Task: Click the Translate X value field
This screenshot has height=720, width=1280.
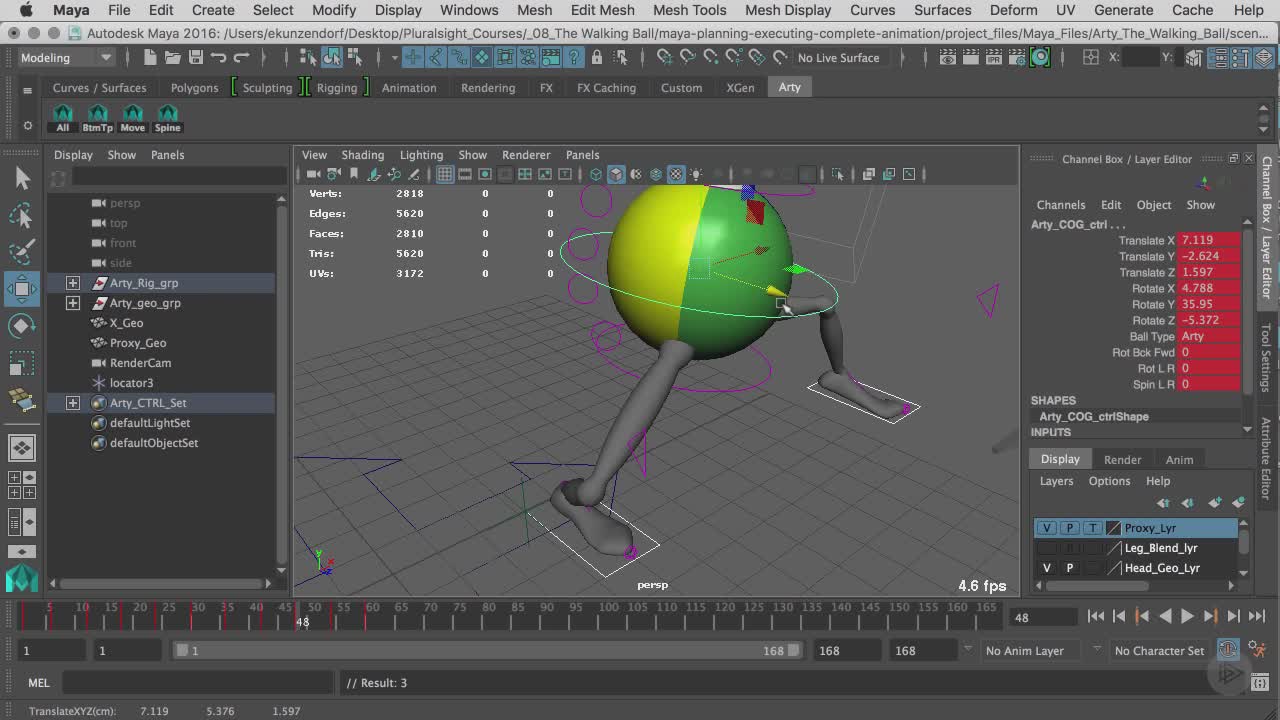Action: [x=1209, y=240]
